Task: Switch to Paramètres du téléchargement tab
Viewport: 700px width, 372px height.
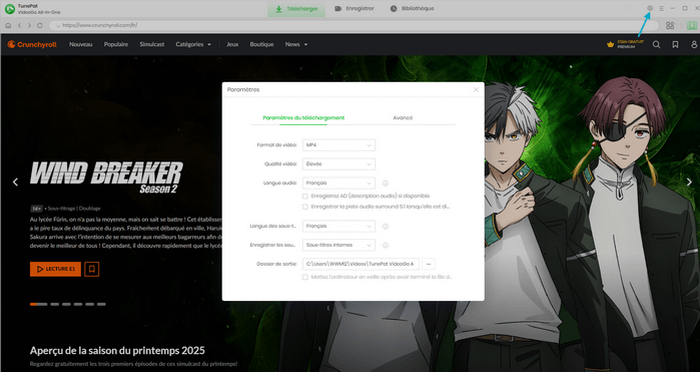Action: [x=304, y=118]
